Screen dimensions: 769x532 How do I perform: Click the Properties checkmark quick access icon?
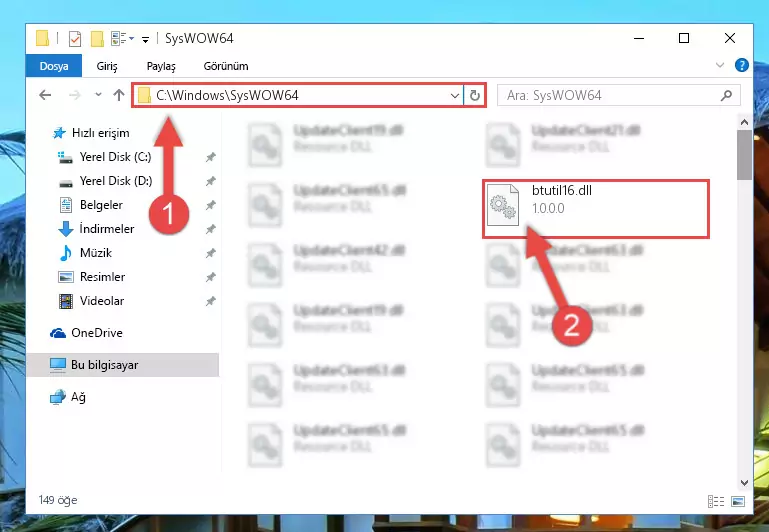click(x=75, y=39)
